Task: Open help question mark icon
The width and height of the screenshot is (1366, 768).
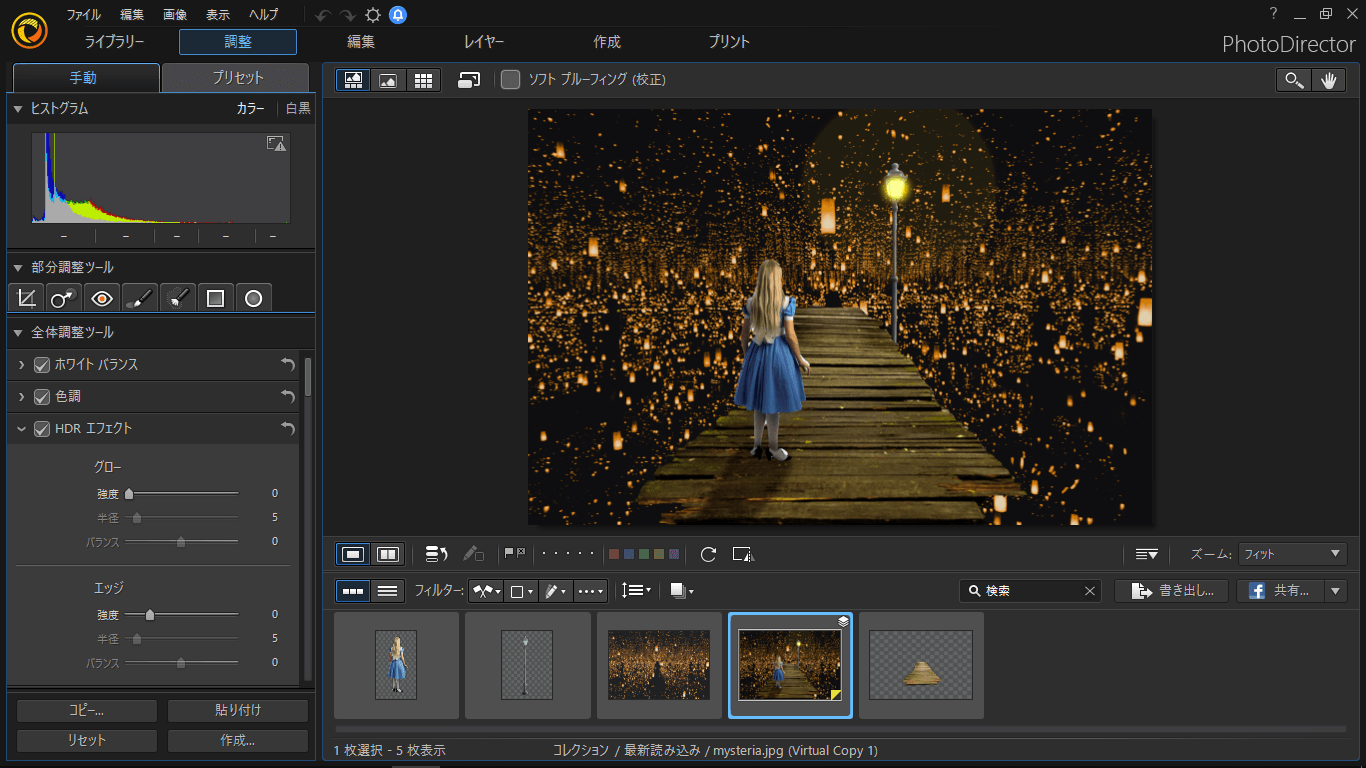Action: tap(1273, 14)
